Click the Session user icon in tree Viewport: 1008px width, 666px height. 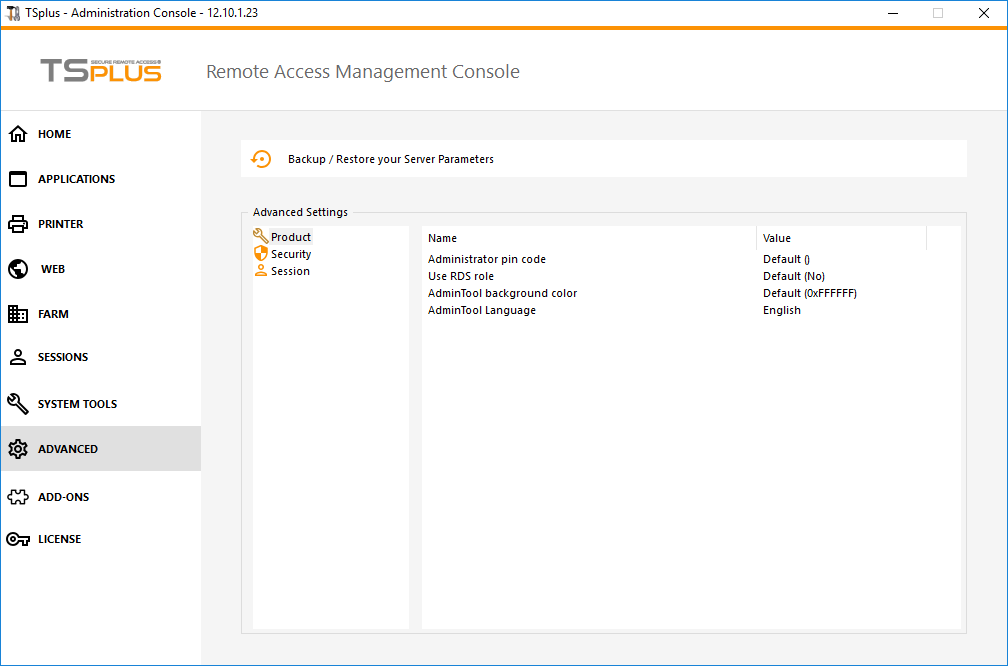pos(260,271)
